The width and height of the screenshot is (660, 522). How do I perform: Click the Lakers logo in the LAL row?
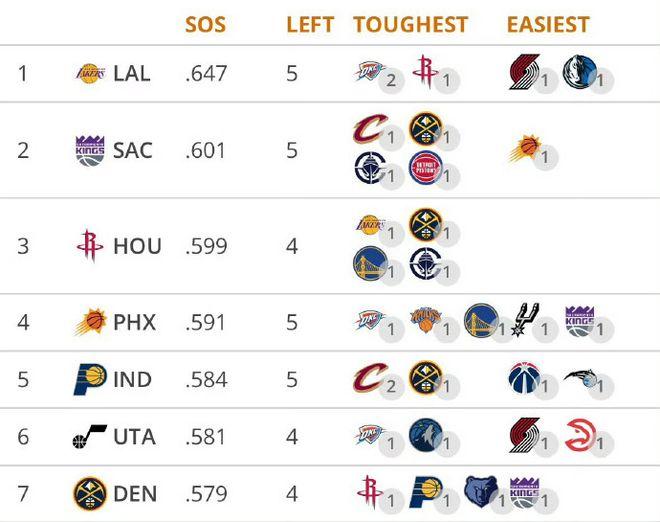tap(90, 74)
